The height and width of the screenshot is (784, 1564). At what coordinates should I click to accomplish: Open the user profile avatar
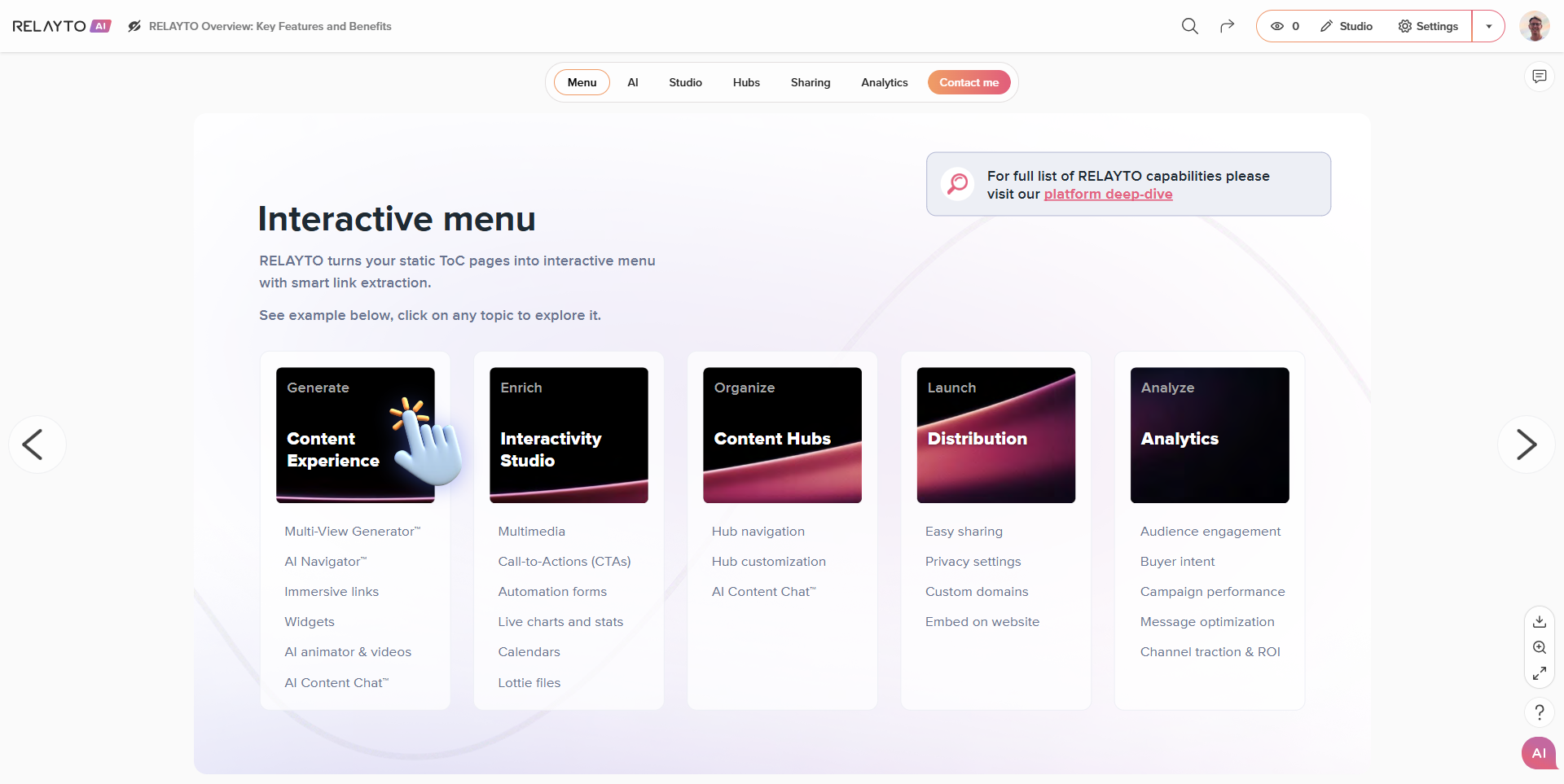(x=1535, y=26)
